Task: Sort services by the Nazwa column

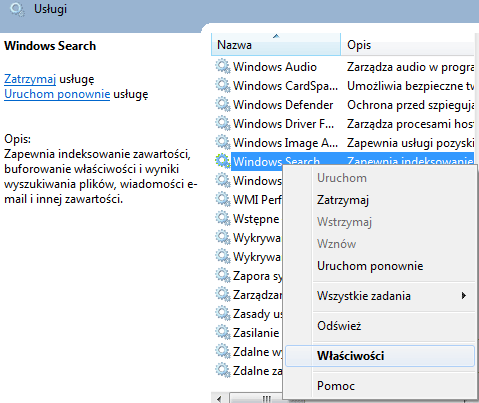Action: (276, 44)
